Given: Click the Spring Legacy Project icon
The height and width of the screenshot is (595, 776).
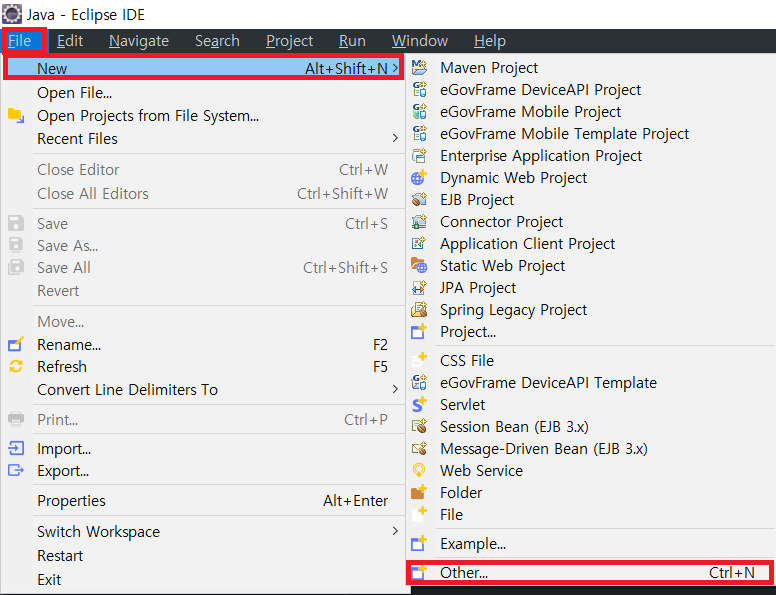Looking at the screenshot, I should pos(419,309).
